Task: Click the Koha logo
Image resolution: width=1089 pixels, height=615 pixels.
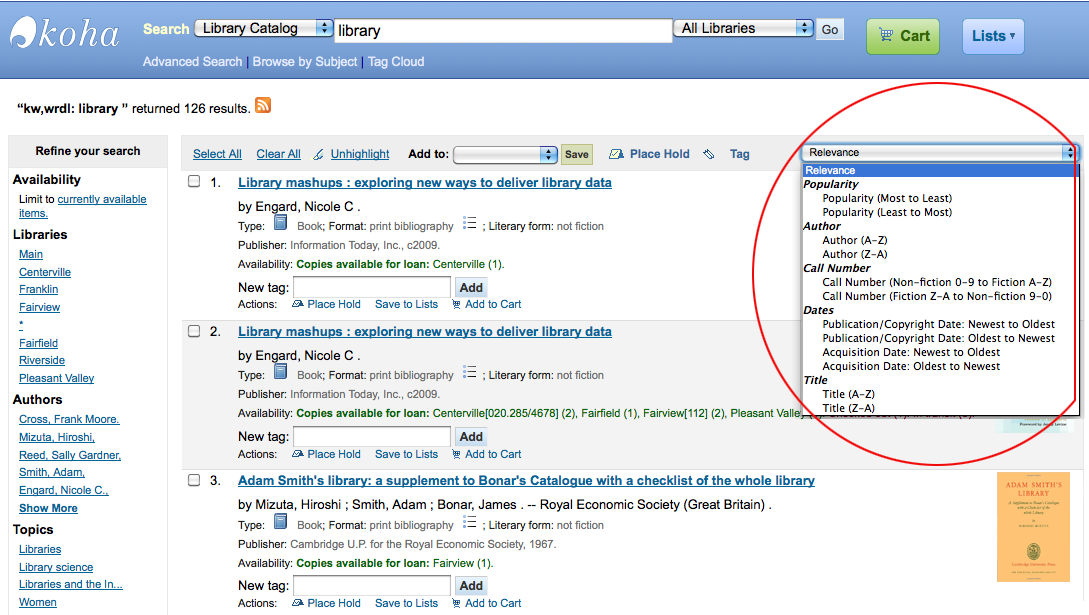Action: tap(65, 33)
